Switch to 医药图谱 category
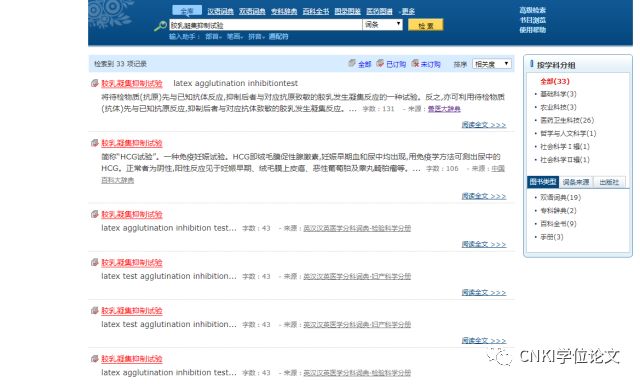Screen dimensions: 640x384 [380, 11]
